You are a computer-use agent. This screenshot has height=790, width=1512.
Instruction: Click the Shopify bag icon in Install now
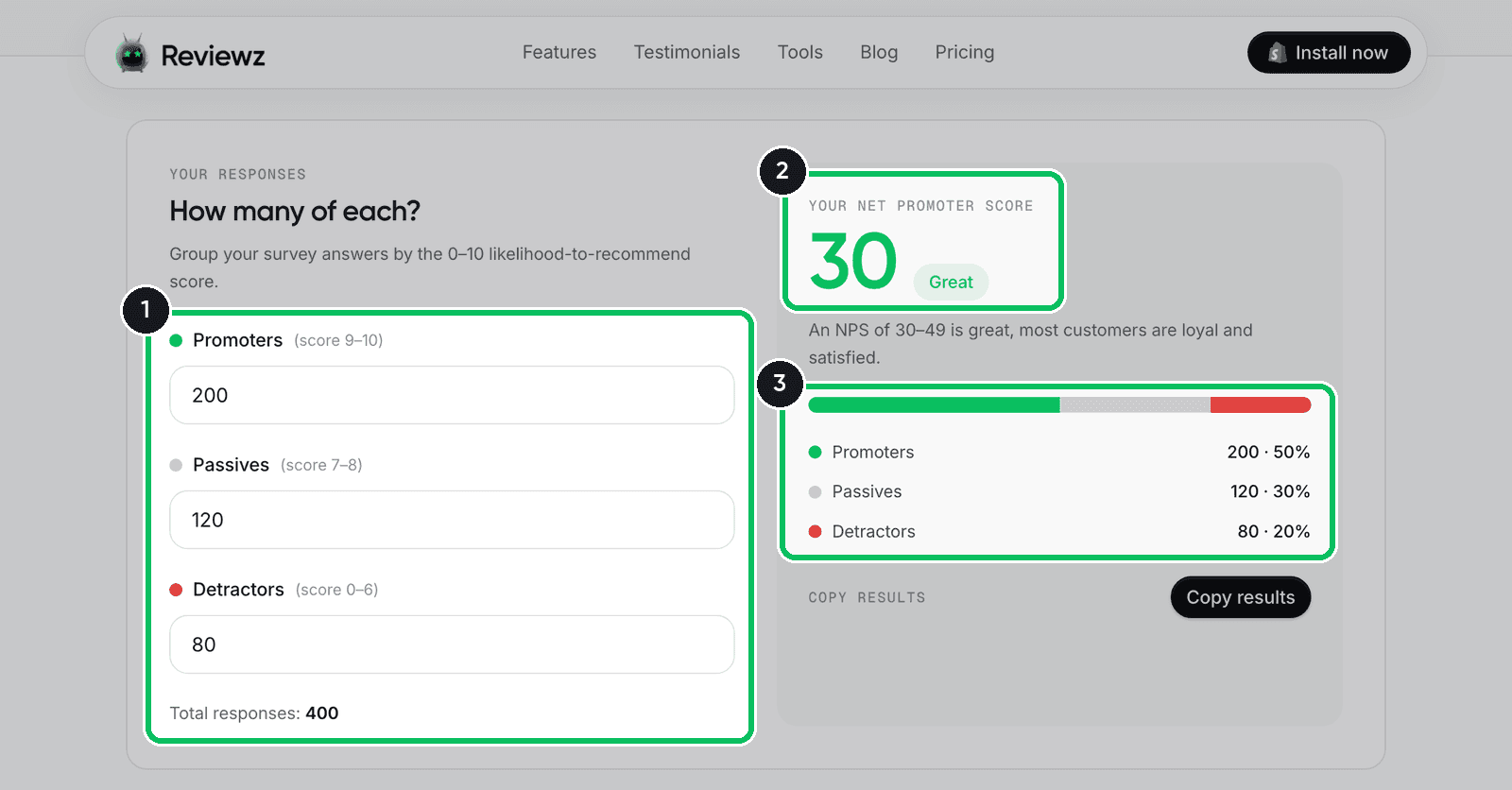(1277, 53)
